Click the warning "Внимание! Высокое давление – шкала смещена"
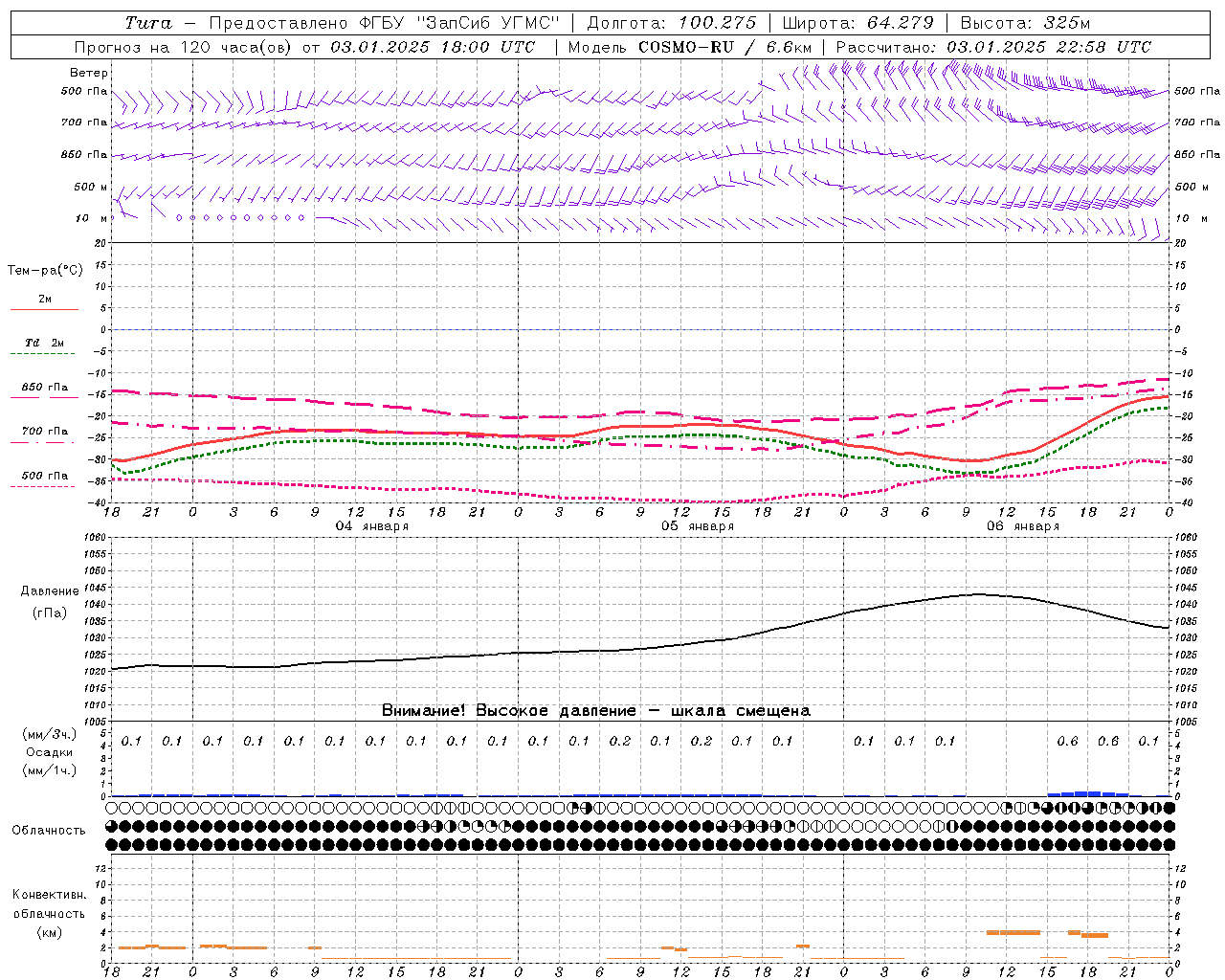Viewport: 1225px width, 980px height. [595, 711]
